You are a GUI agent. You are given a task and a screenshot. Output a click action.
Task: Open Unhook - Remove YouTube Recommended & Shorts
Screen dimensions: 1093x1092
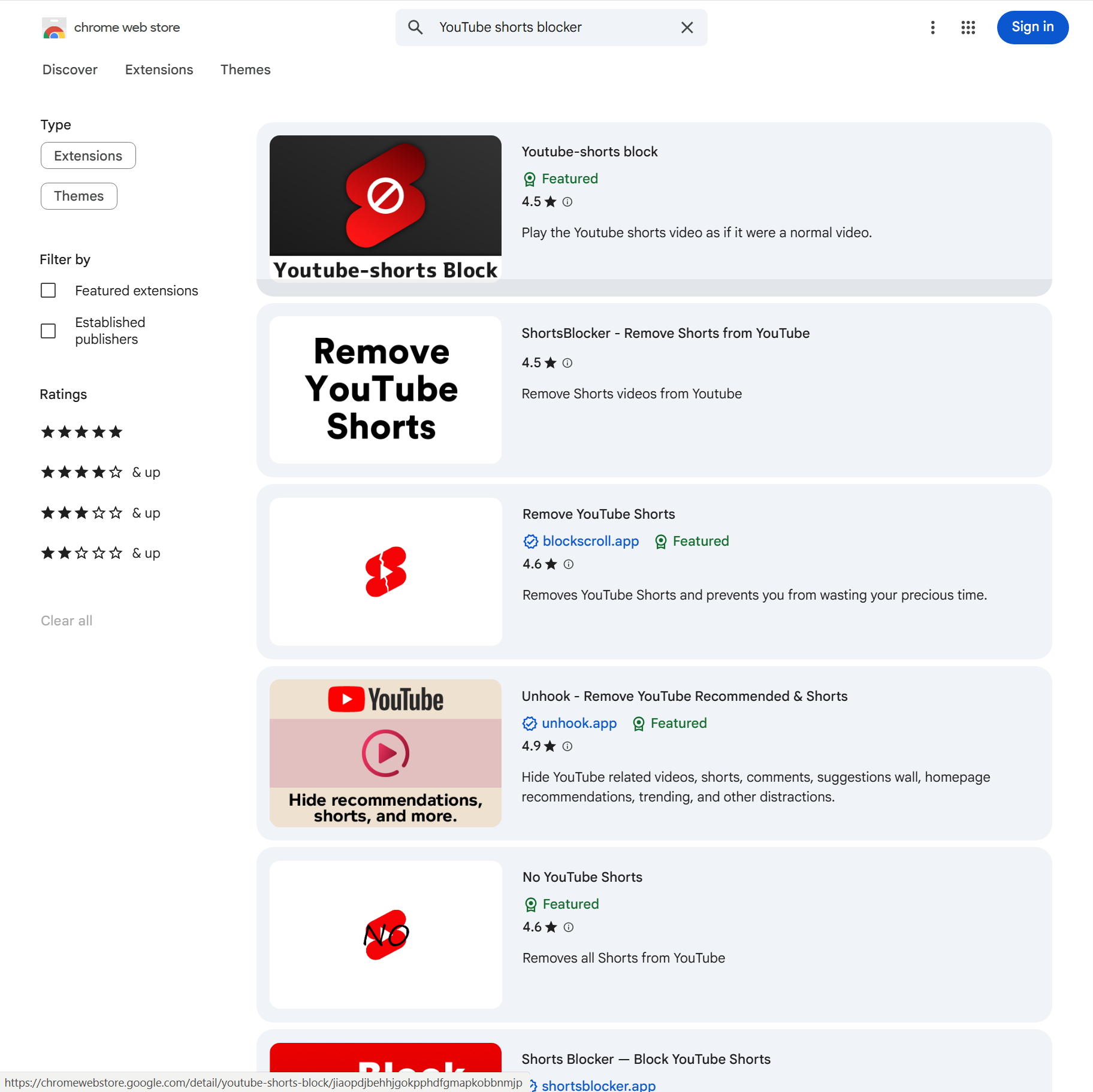pos(685,696)
